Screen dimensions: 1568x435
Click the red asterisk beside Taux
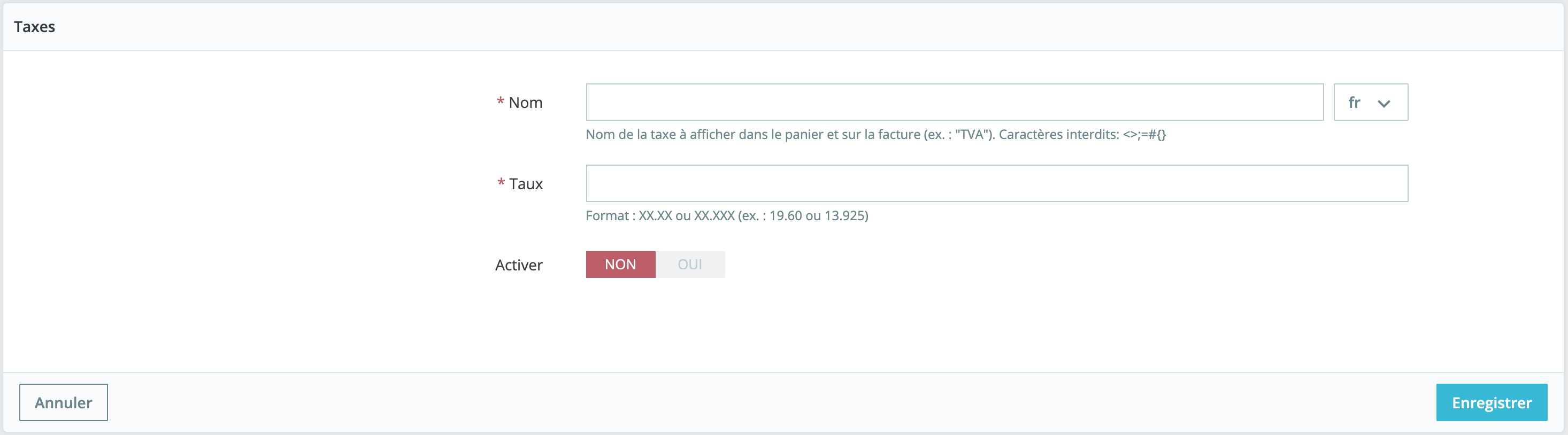[x=501, y=183]
